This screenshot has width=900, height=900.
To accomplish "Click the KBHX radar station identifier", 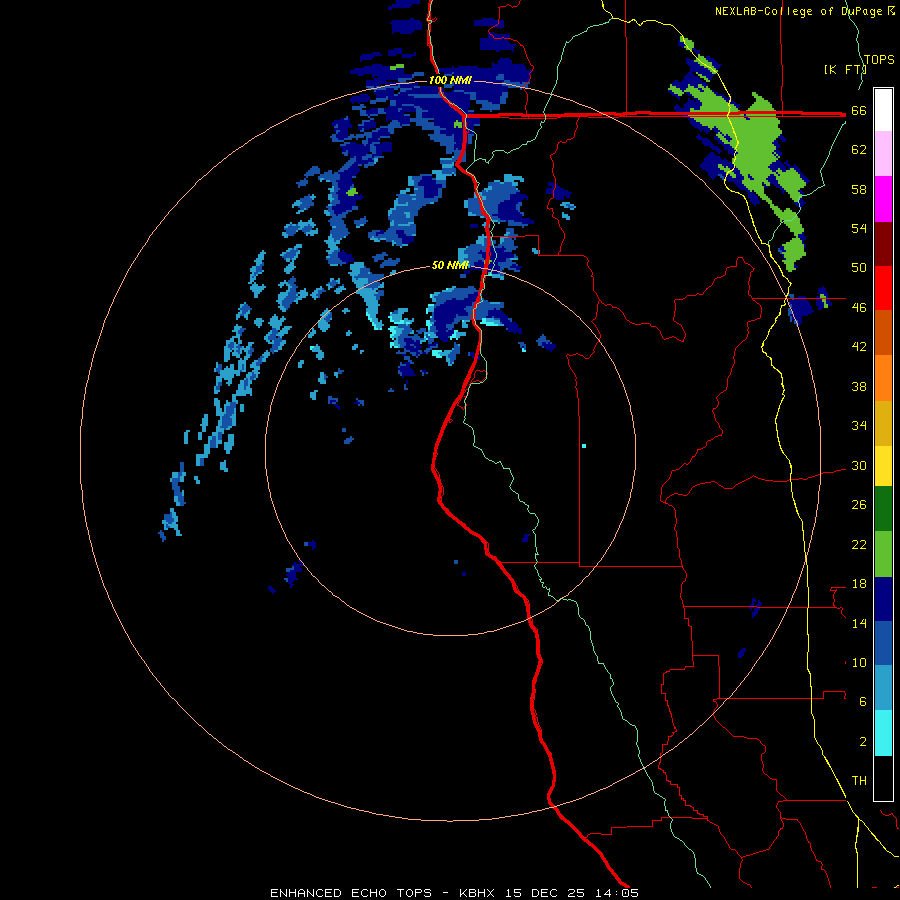I will click(x=476, y=893).
